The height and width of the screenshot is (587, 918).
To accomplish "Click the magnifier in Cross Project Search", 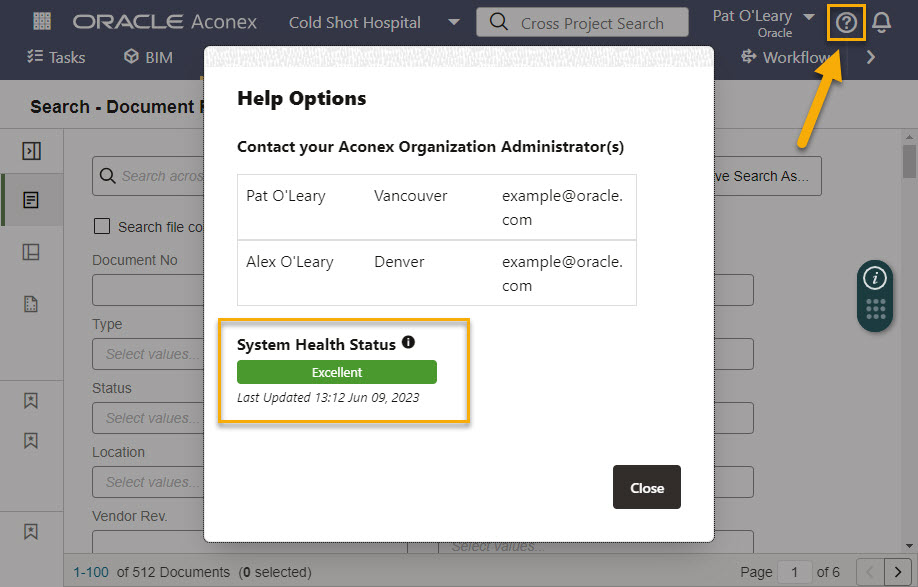I will [498, 22].
